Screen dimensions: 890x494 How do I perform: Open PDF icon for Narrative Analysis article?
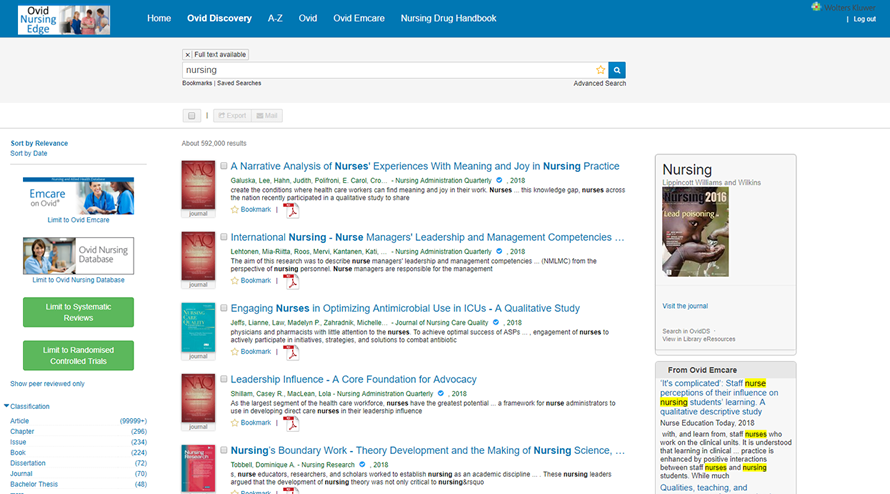click(x=291, y=211)
